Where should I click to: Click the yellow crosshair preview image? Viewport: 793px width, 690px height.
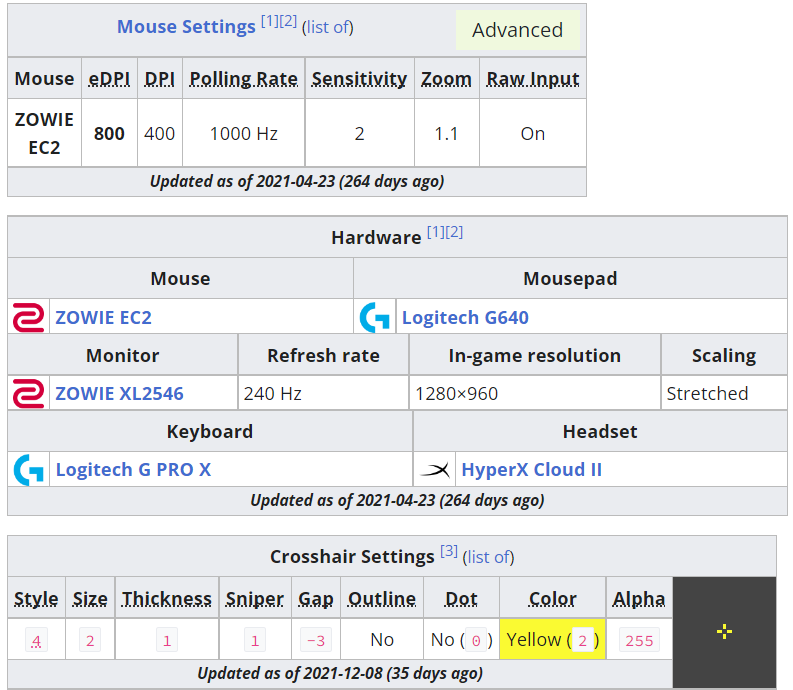pyautogui.click(x=724, y=632)
